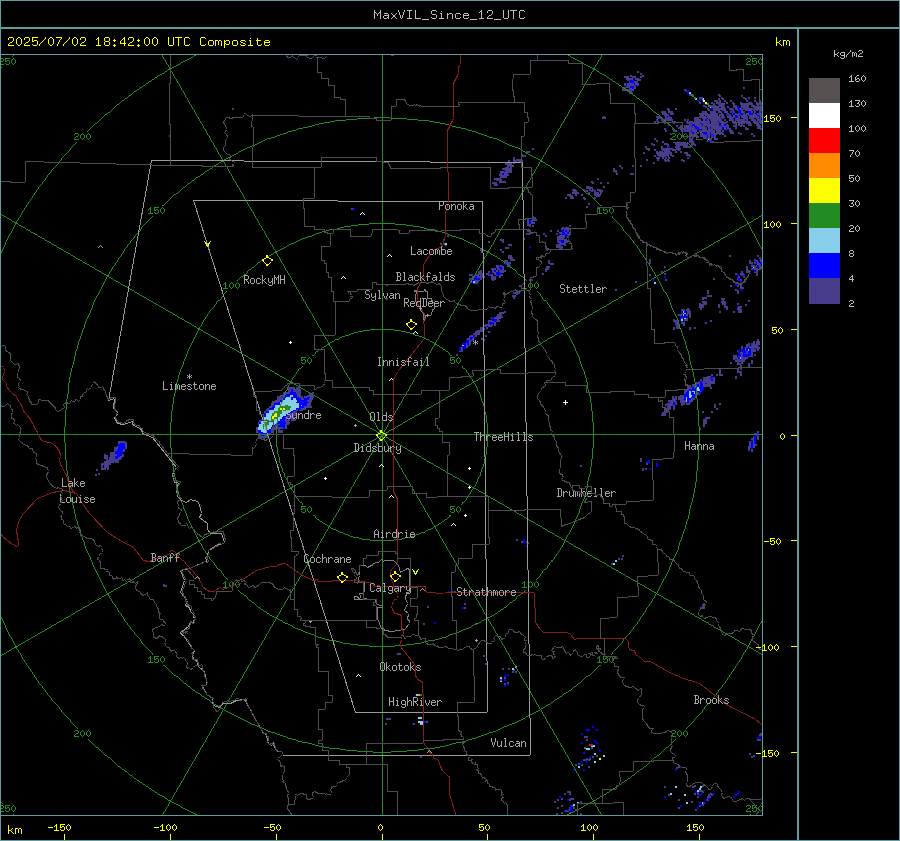Click the white 130 kg/m2 legend swatch

click(x=824, y=115)
